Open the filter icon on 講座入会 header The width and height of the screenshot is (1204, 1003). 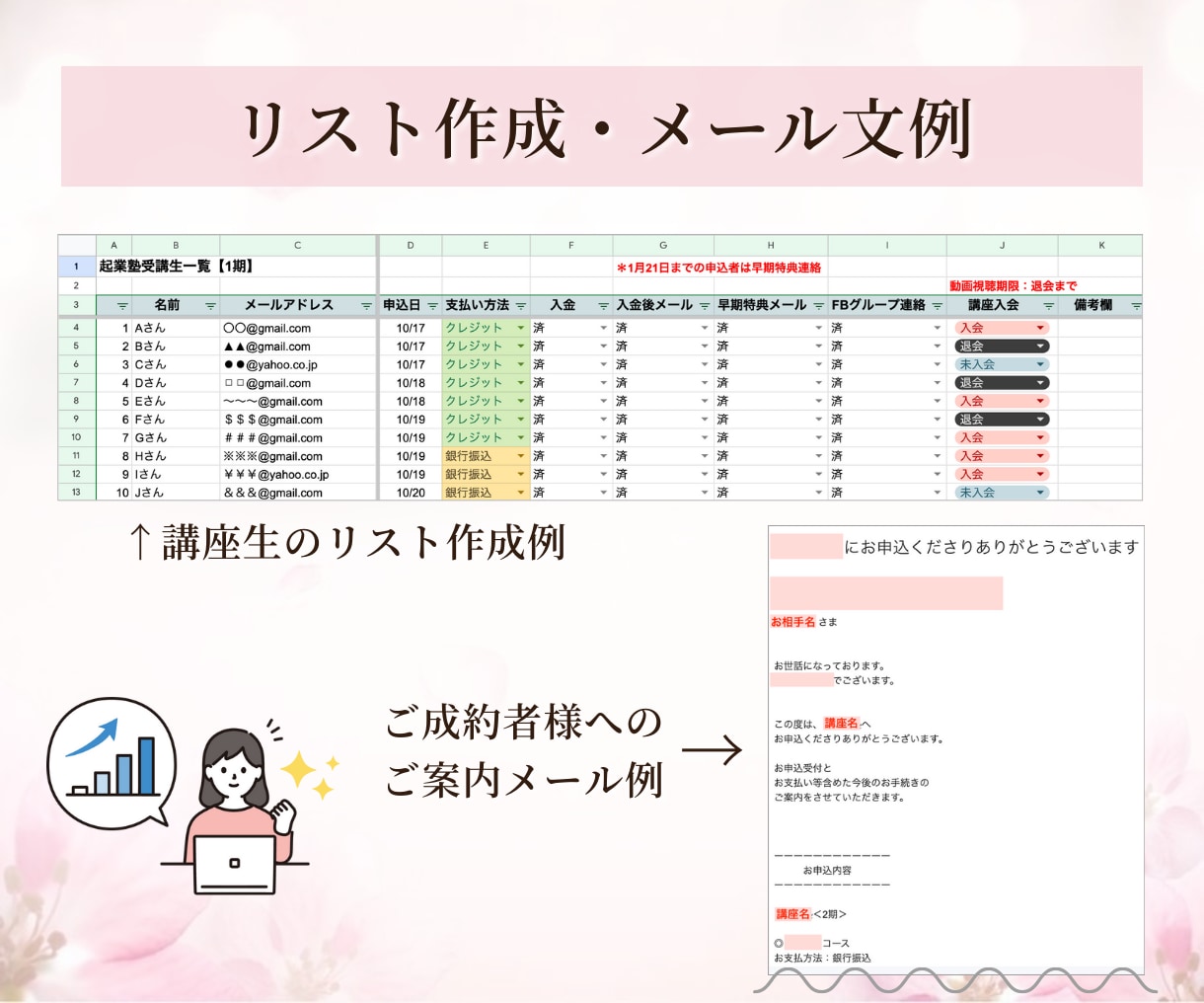1048,306
